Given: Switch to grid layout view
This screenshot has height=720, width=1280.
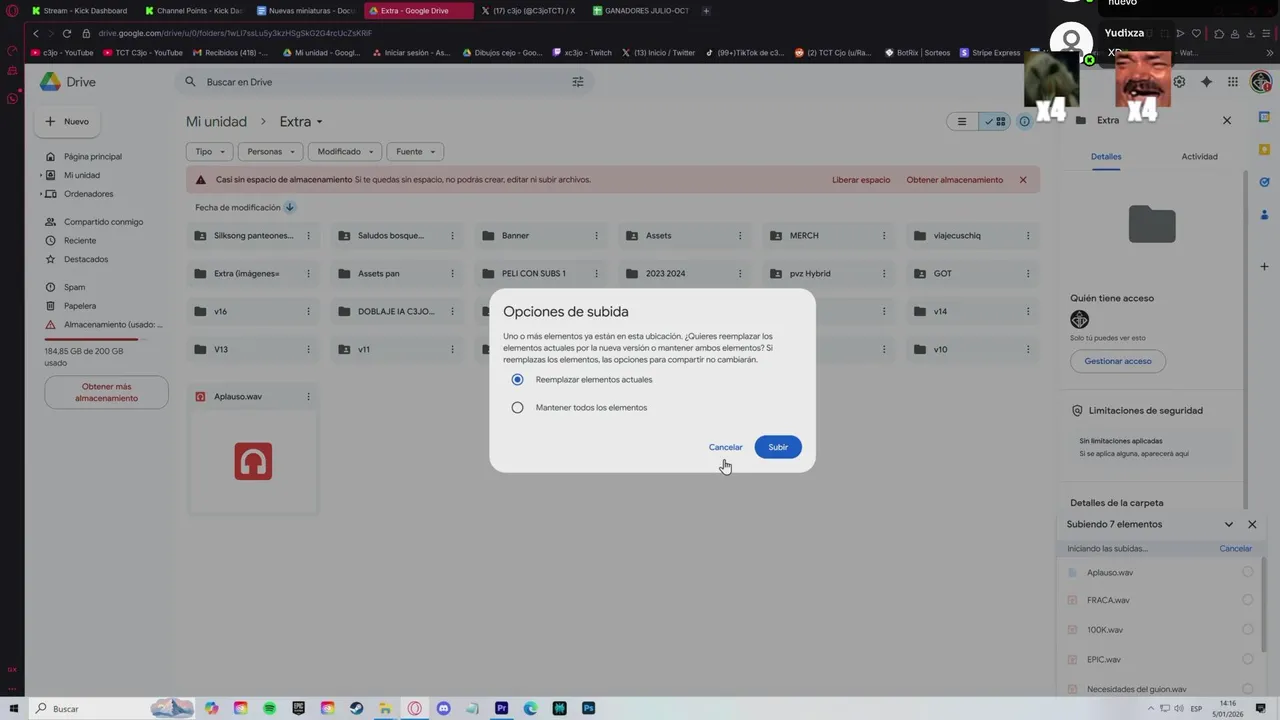Looking at the screenshot, I should point(995,121).
